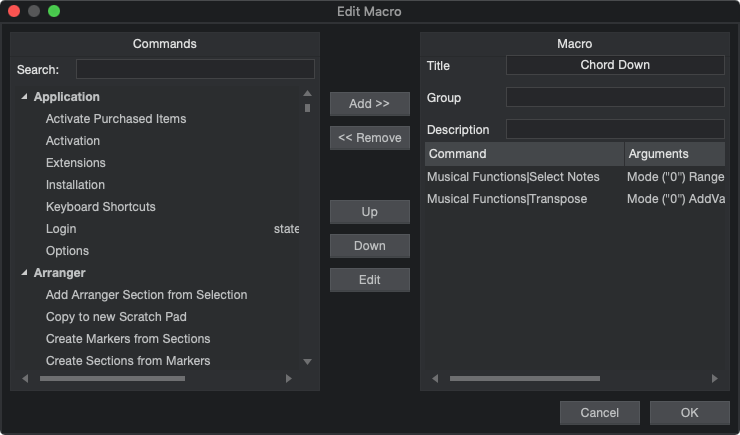
Task: Move the command Up in macro
Action: (x=370, y=212)
